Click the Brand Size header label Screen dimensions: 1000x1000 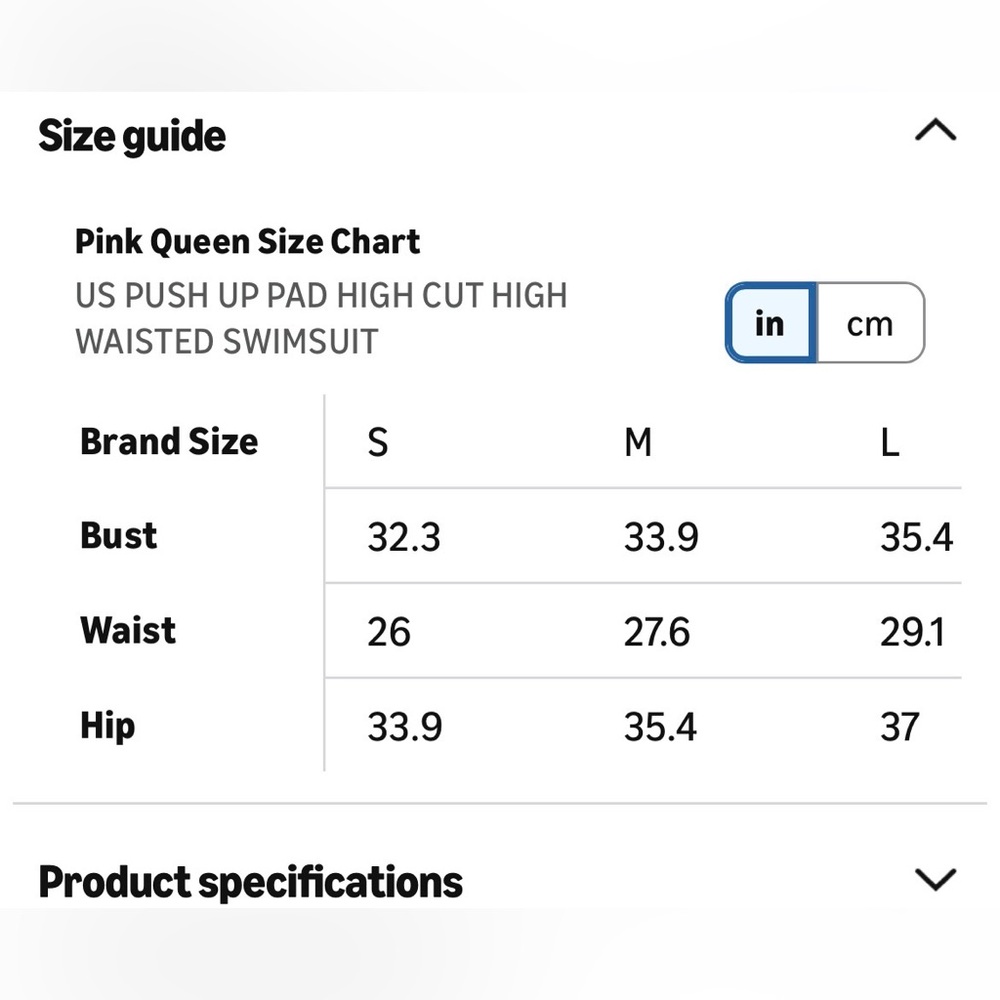coord(169,442)
